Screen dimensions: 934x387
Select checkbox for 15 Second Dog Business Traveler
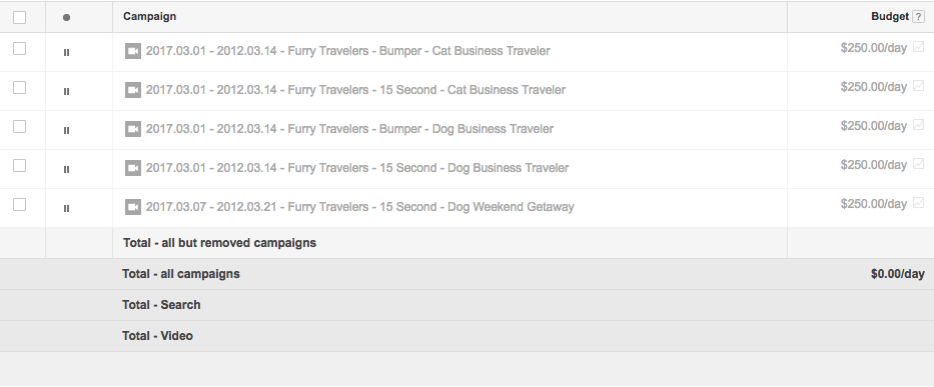(x=20, y=166)
